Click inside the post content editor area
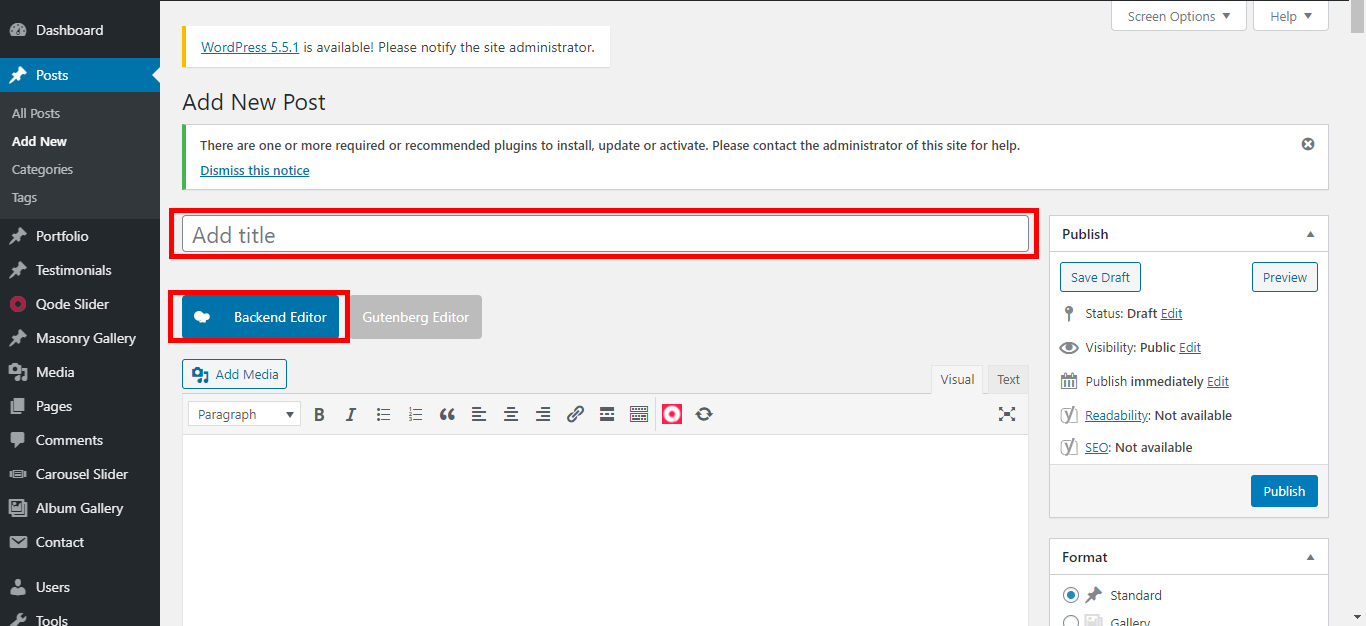The image size is (1366, 626). [605, 530]
